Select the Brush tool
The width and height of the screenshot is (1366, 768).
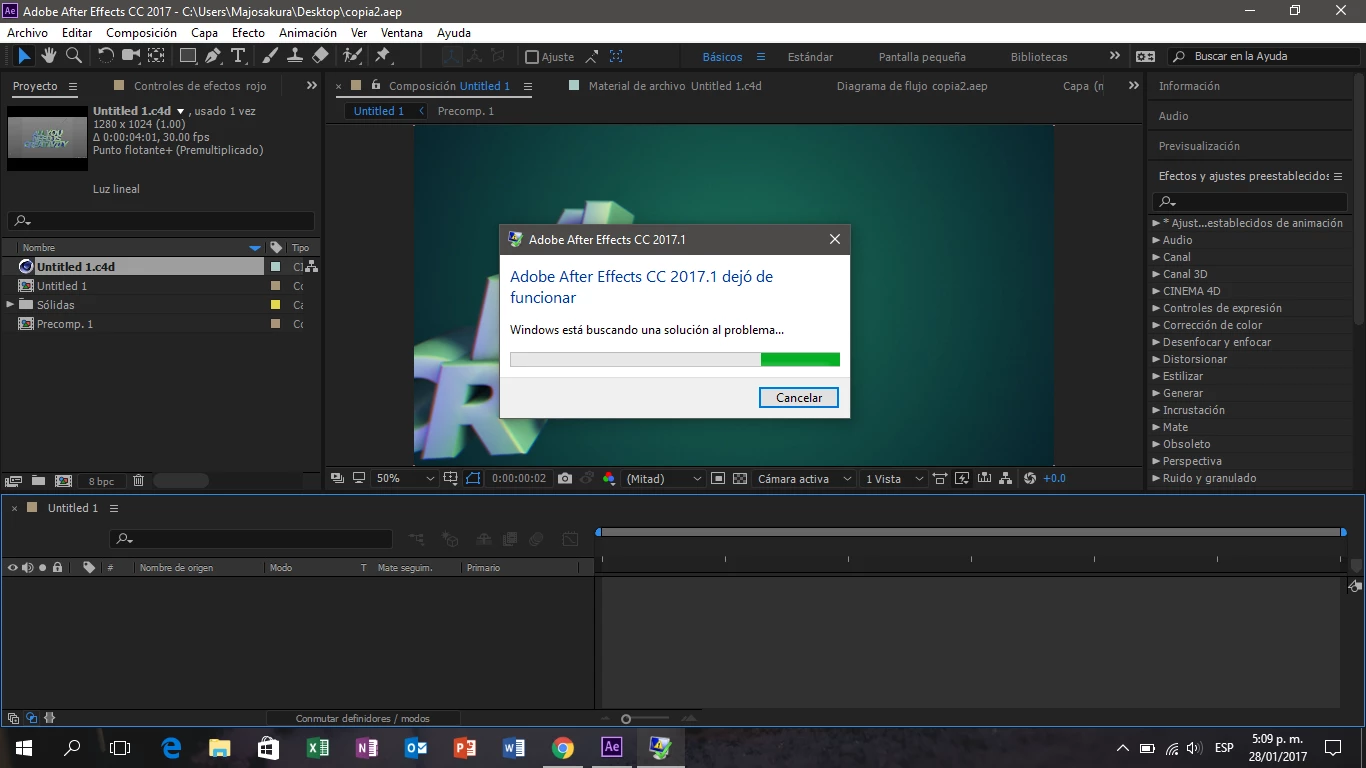pos(271,56)
